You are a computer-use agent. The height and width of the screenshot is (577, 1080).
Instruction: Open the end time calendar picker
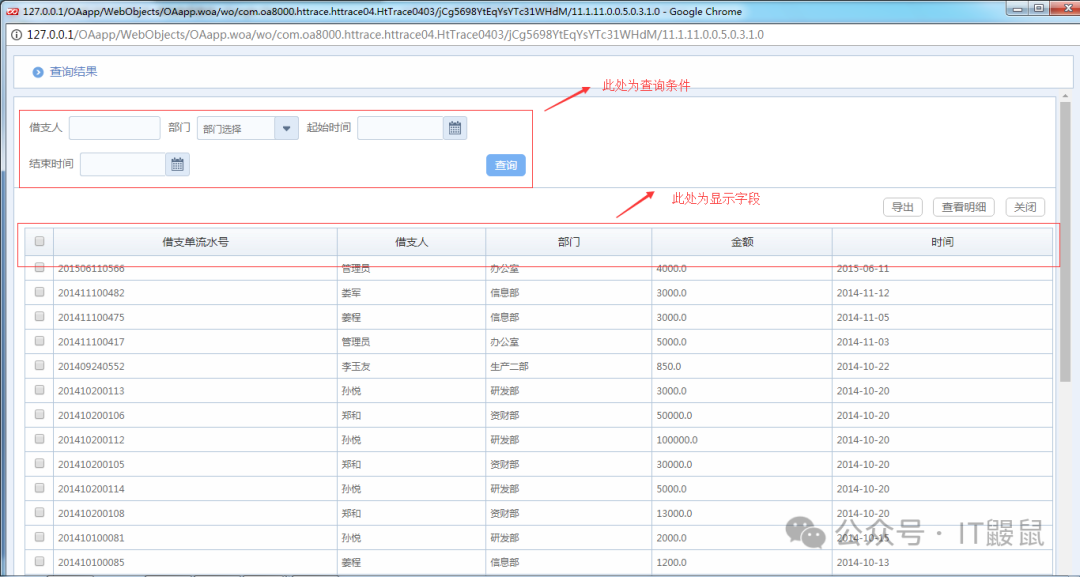tap(177, 165)
